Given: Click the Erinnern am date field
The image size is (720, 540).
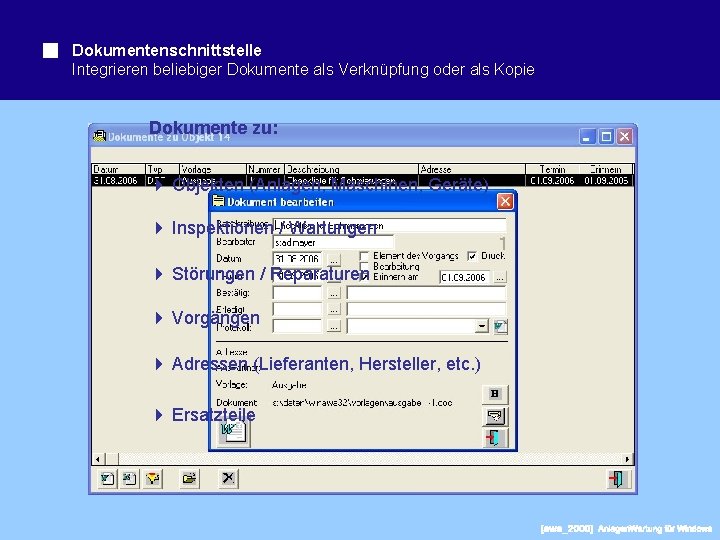Looking at the screenshot, I should 465,277.
